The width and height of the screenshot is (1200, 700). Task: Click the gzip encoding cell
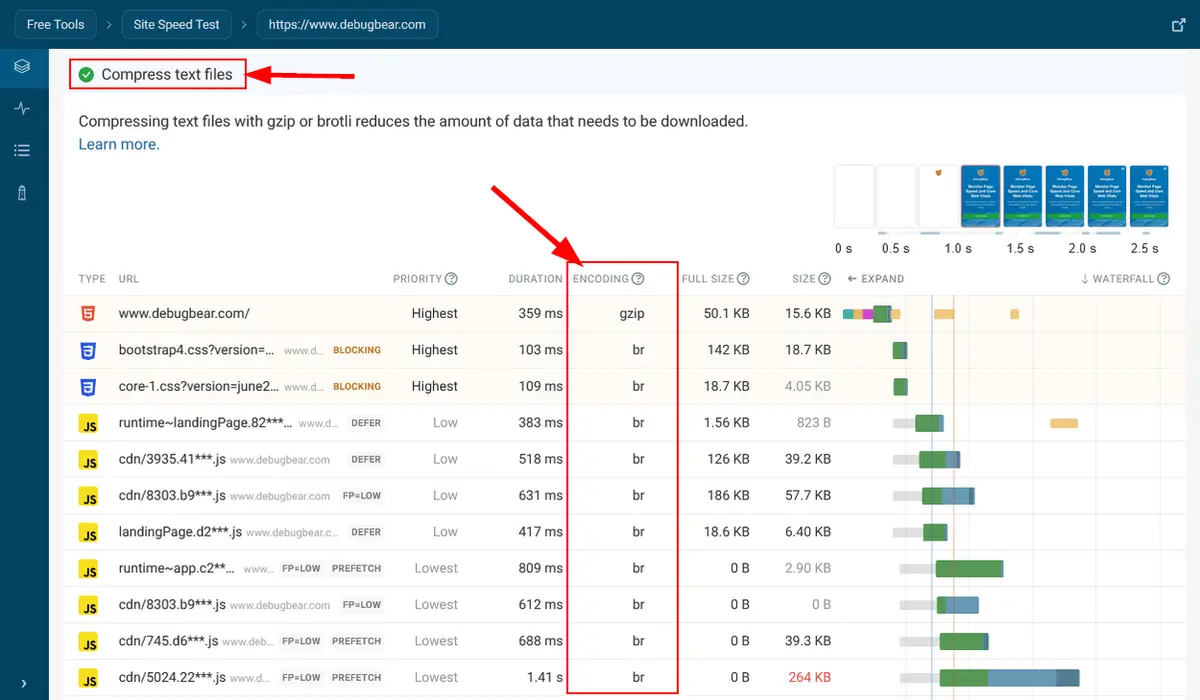632,313
